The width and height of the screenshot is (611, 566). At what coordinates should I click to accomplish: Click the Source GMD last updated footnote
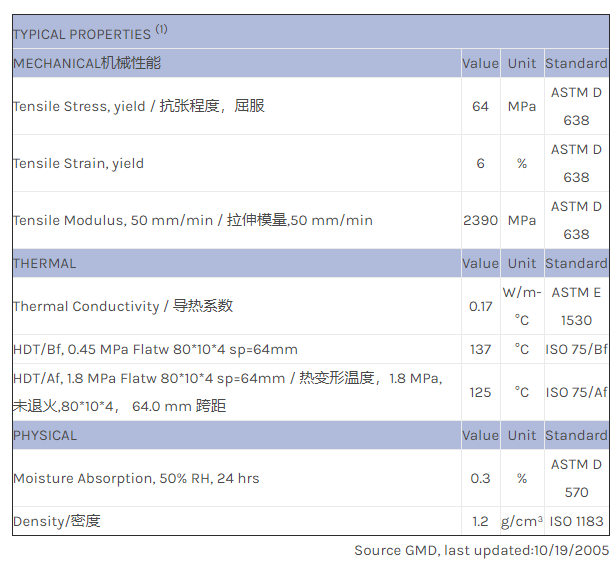click(481, 550)
